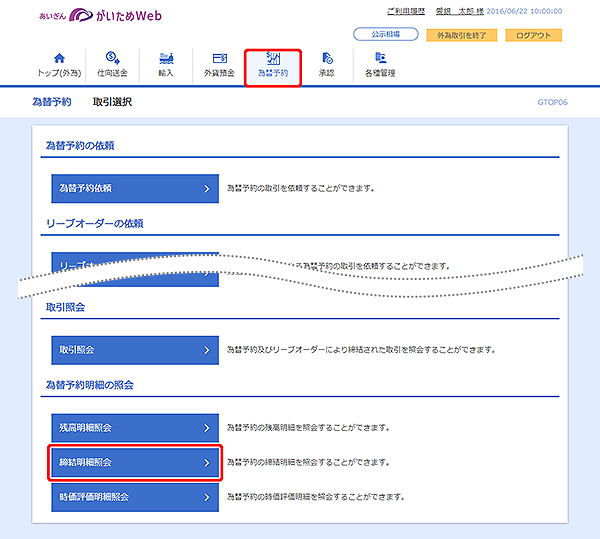The image size is (600, 539).
Task: Click the 締結明細照会 chevron arrow
Action: [207, 462]
